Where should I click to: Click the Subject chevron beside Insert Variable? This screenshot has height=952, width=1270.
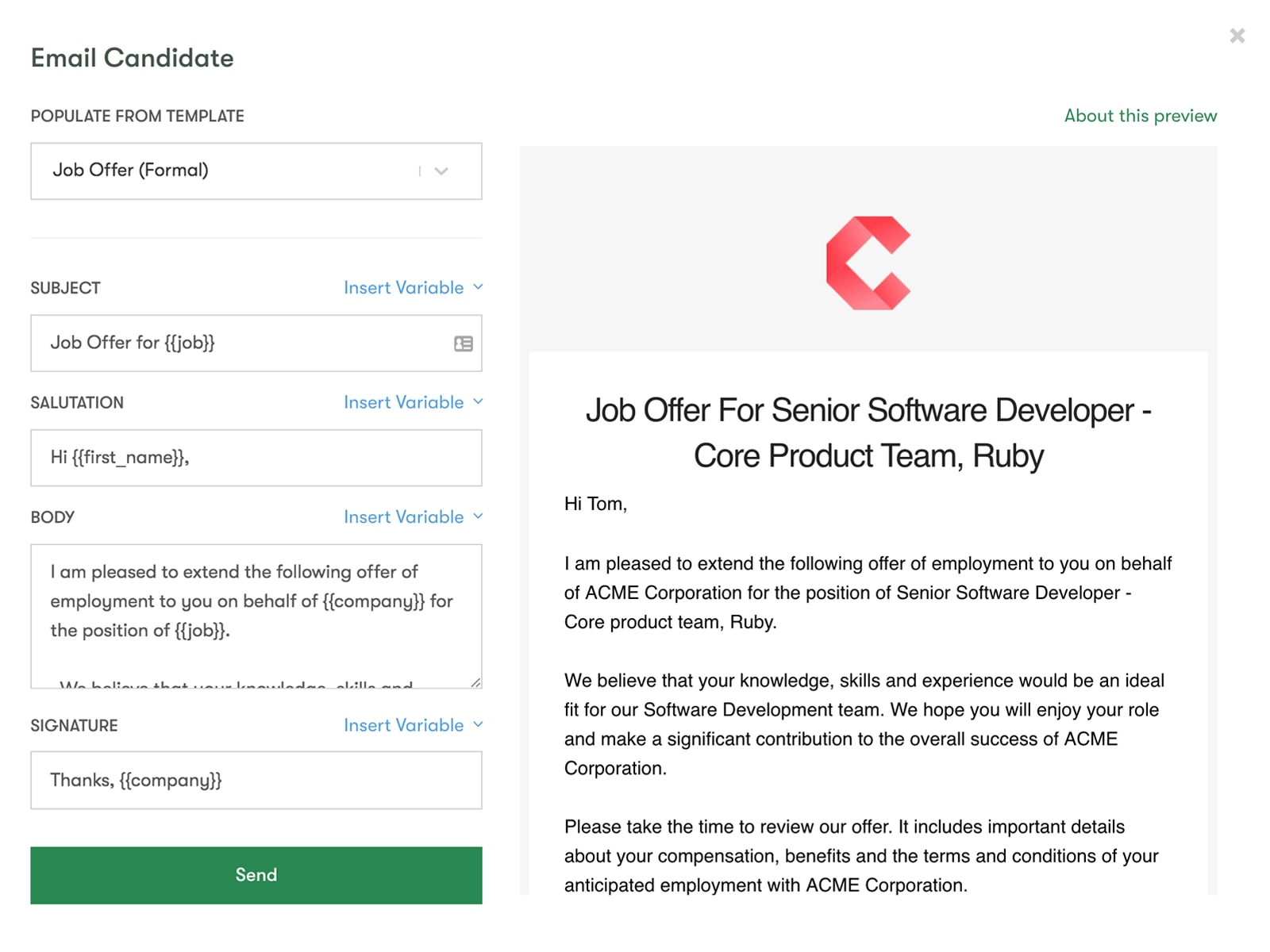(478, 287)
